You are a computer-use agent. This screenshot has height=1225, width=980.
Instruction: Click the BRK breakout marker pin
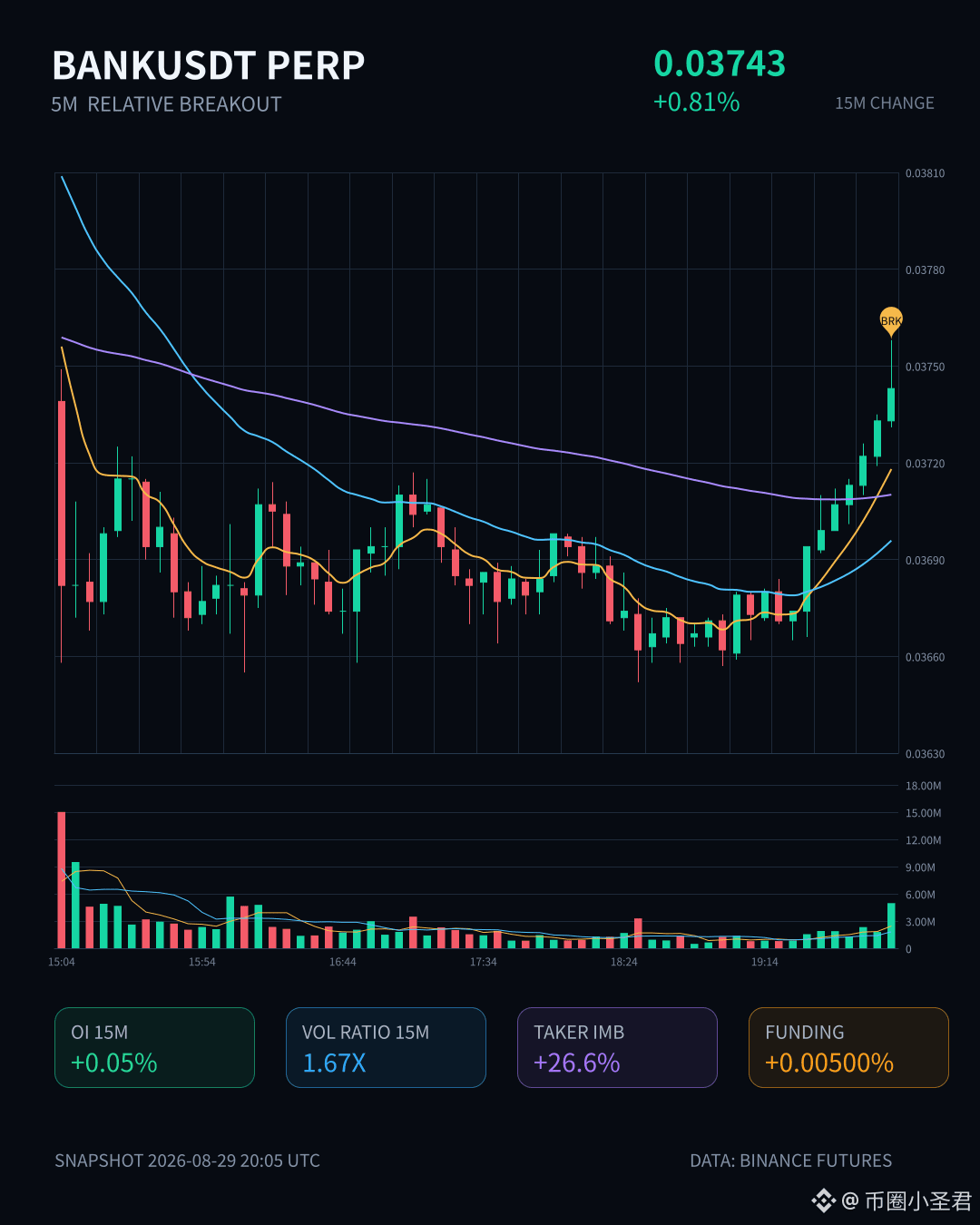point(891,321)
